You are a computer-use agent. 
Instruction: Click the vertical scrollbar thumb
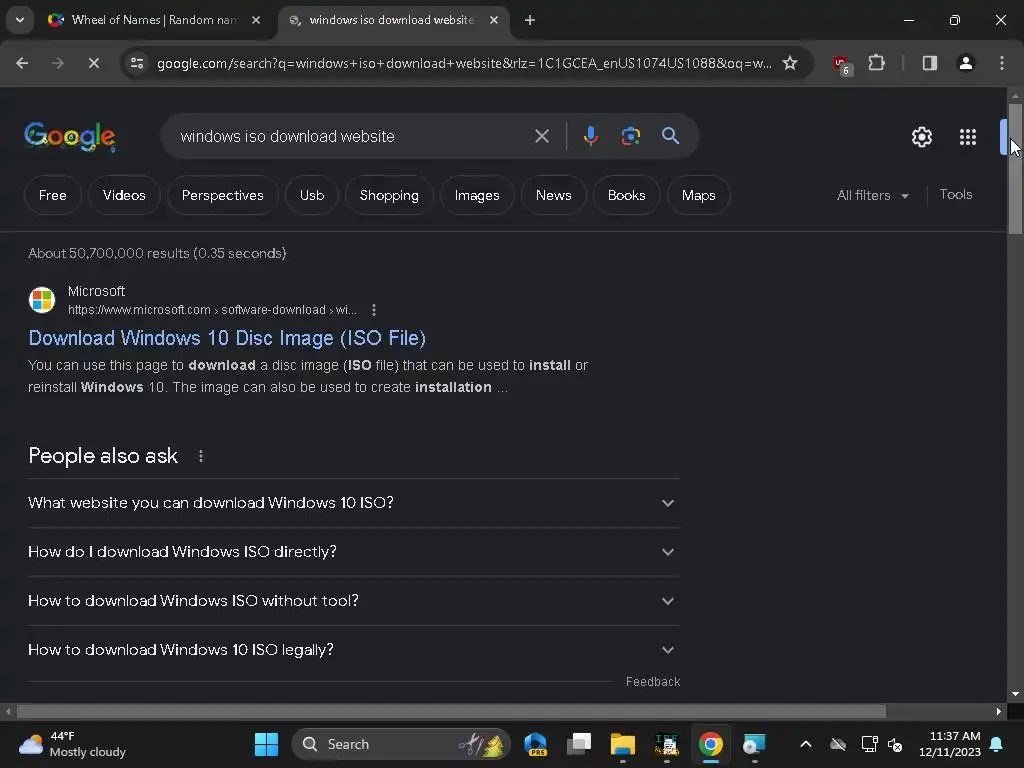(x=1015, y=168)
